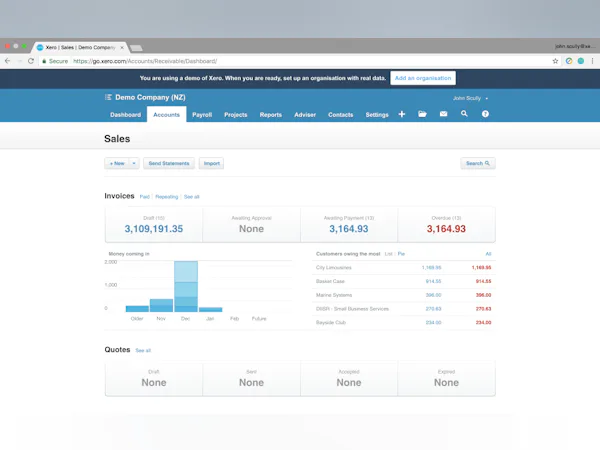
Task: Expand the New invoice dropdown arrow
Action: click(x=134, y=163)
